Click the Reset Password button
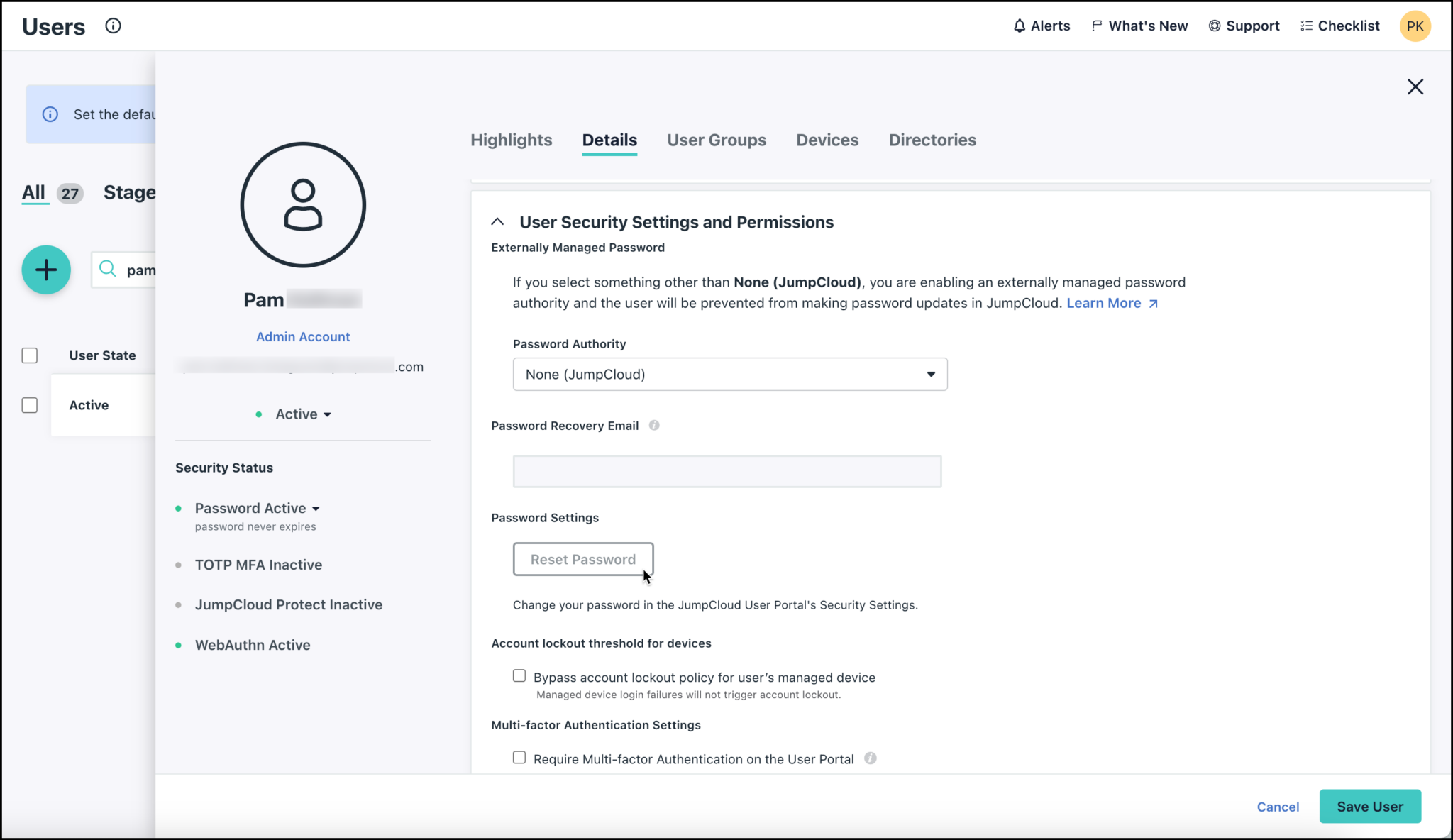Screen dimensions: 1453x840 [582, 559]
